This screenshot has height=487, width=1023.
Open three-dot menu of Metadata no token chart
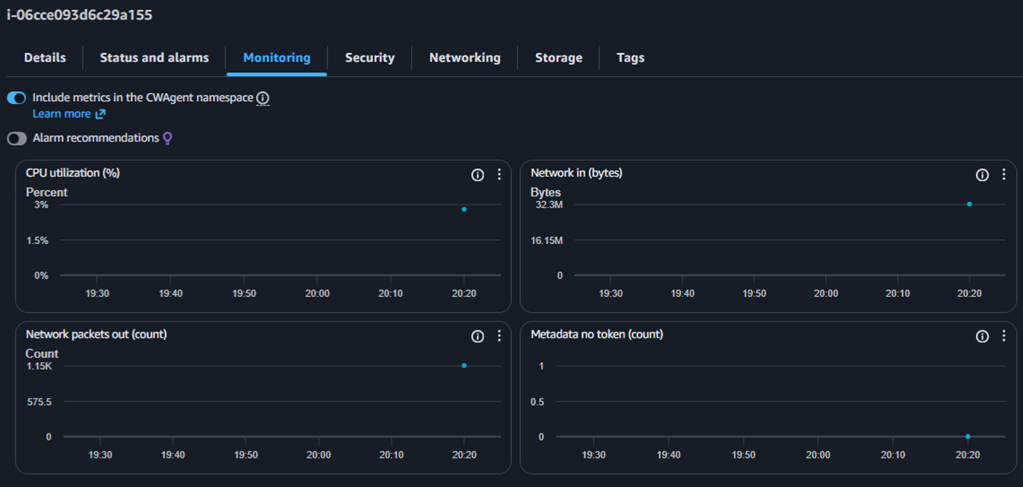[1003, 336]
